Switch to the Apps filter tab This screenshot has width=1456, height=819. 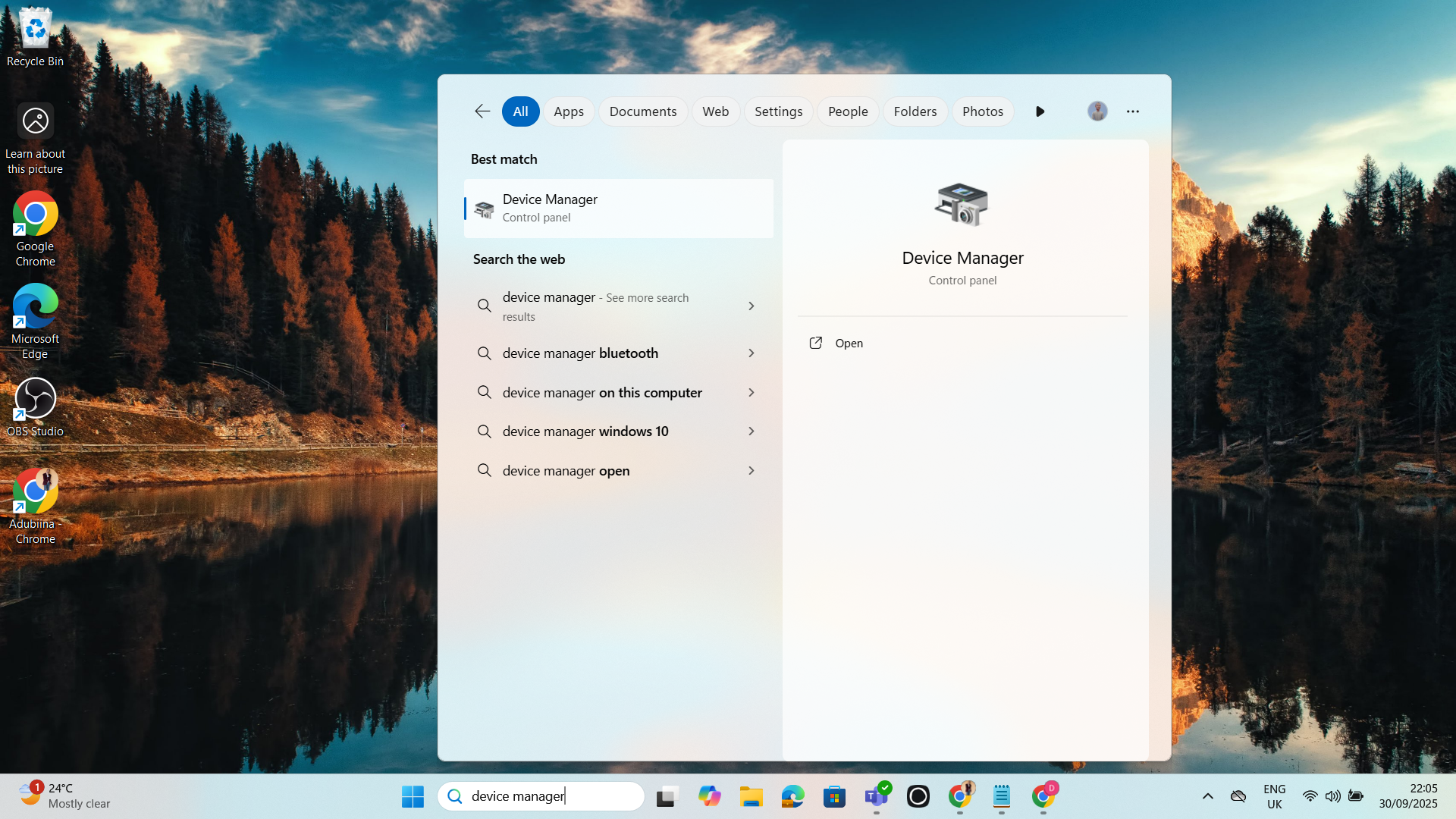(568, 111)
